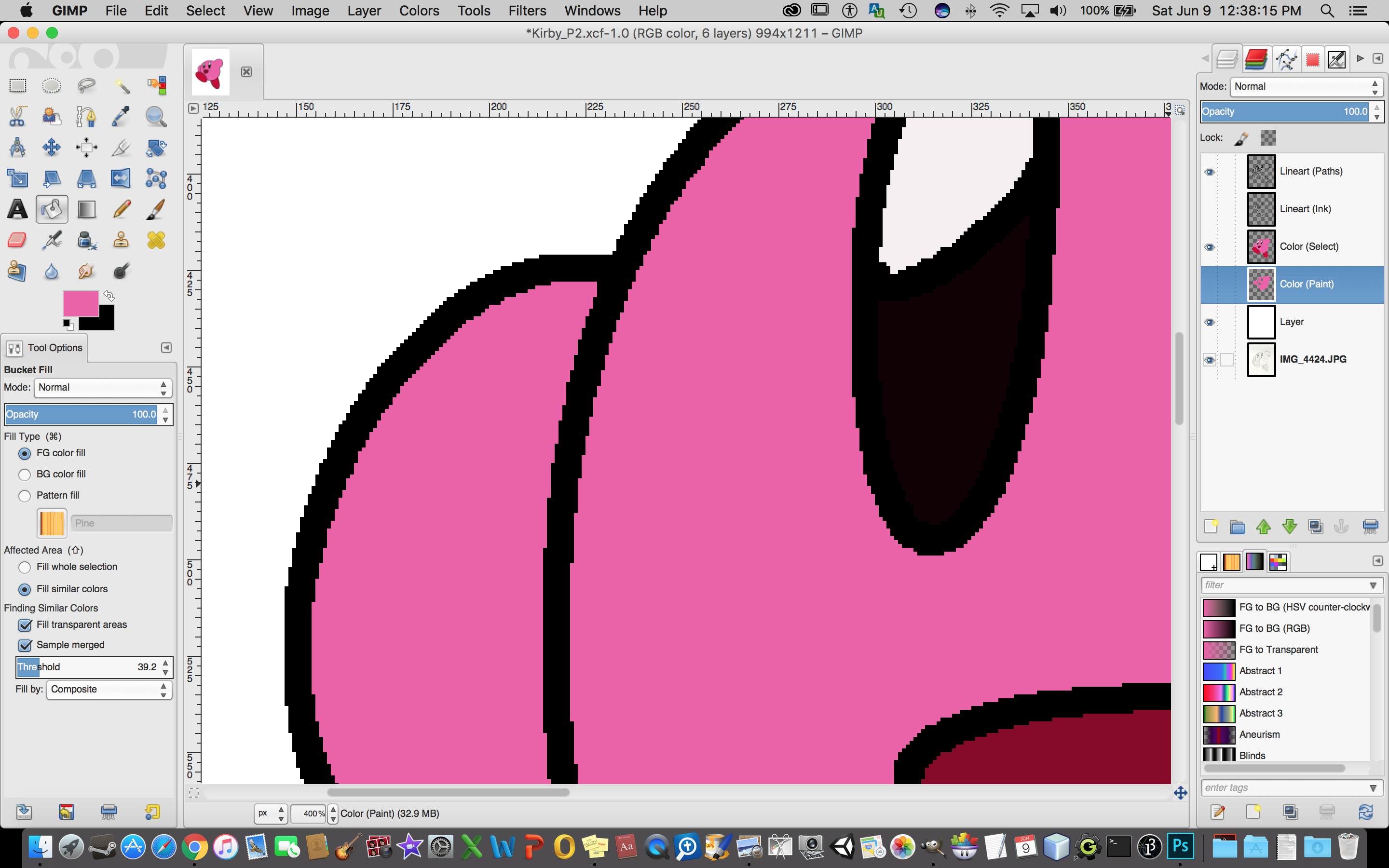Switch to the Paths tab
This screenshot has height=868, width=1389.
pos(1286,58)
